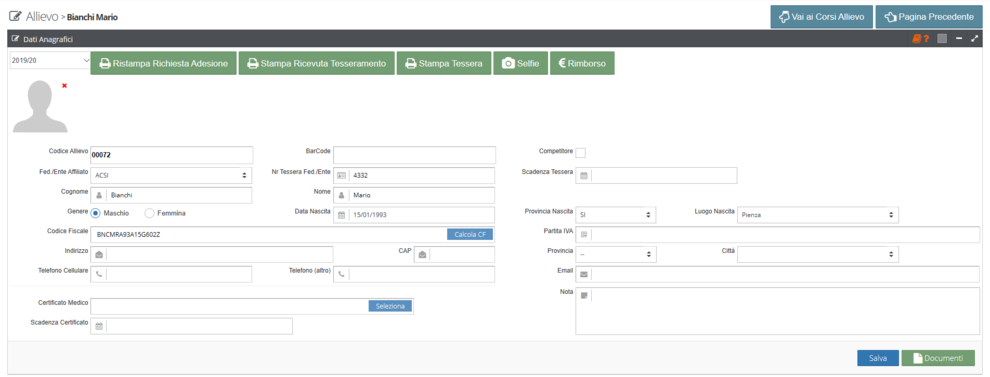The height and width of the screenshot is (377, 990).
Task: Select the Femmina gender option
Action: pos(150,213)
